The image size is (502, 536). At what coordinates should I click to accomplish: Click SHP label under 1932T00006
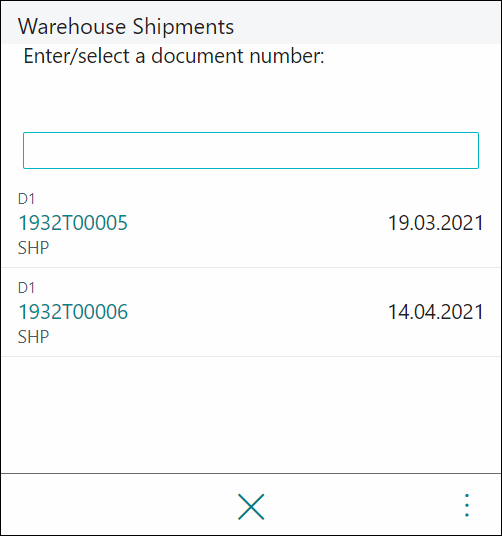coord(33,337)
